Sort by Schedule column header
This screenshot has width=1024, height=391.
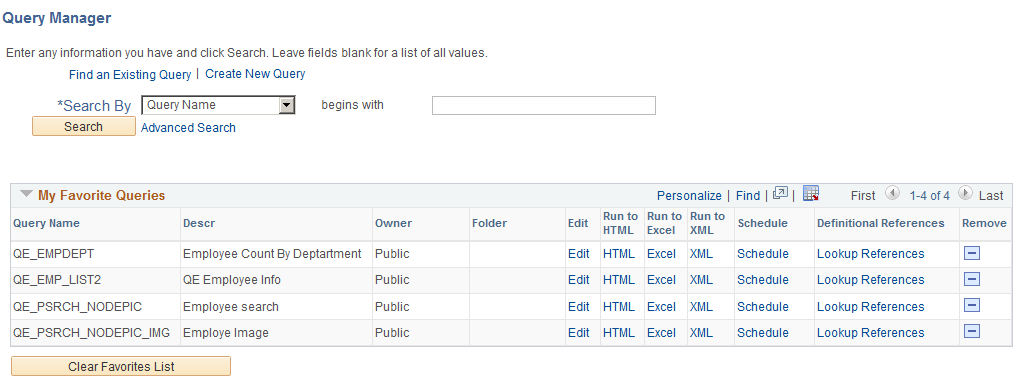[x=763, y=223]
